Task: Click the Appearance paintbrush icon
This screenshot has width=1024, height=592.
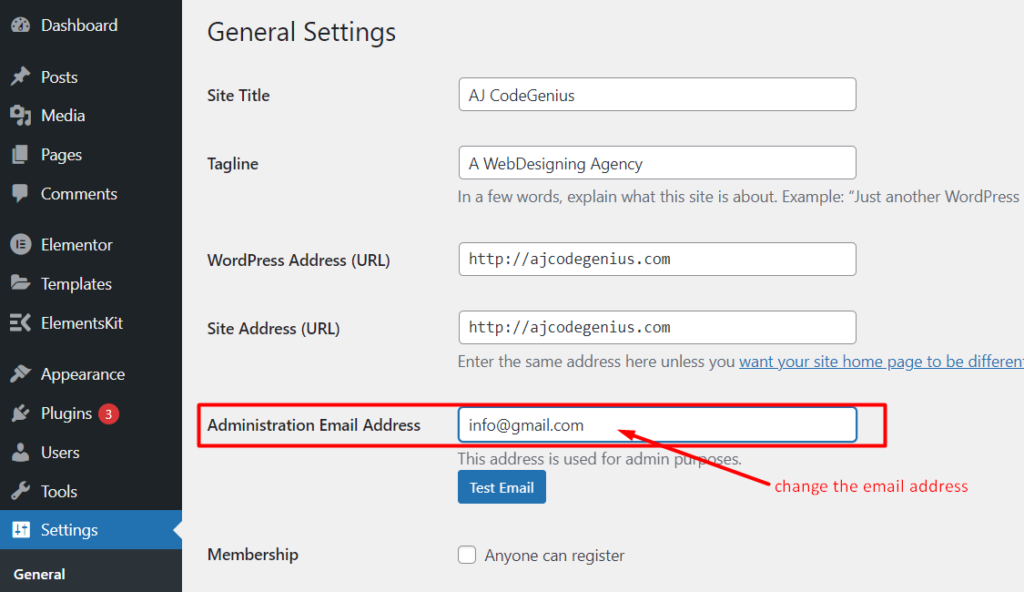Action: tap(20, 374)
